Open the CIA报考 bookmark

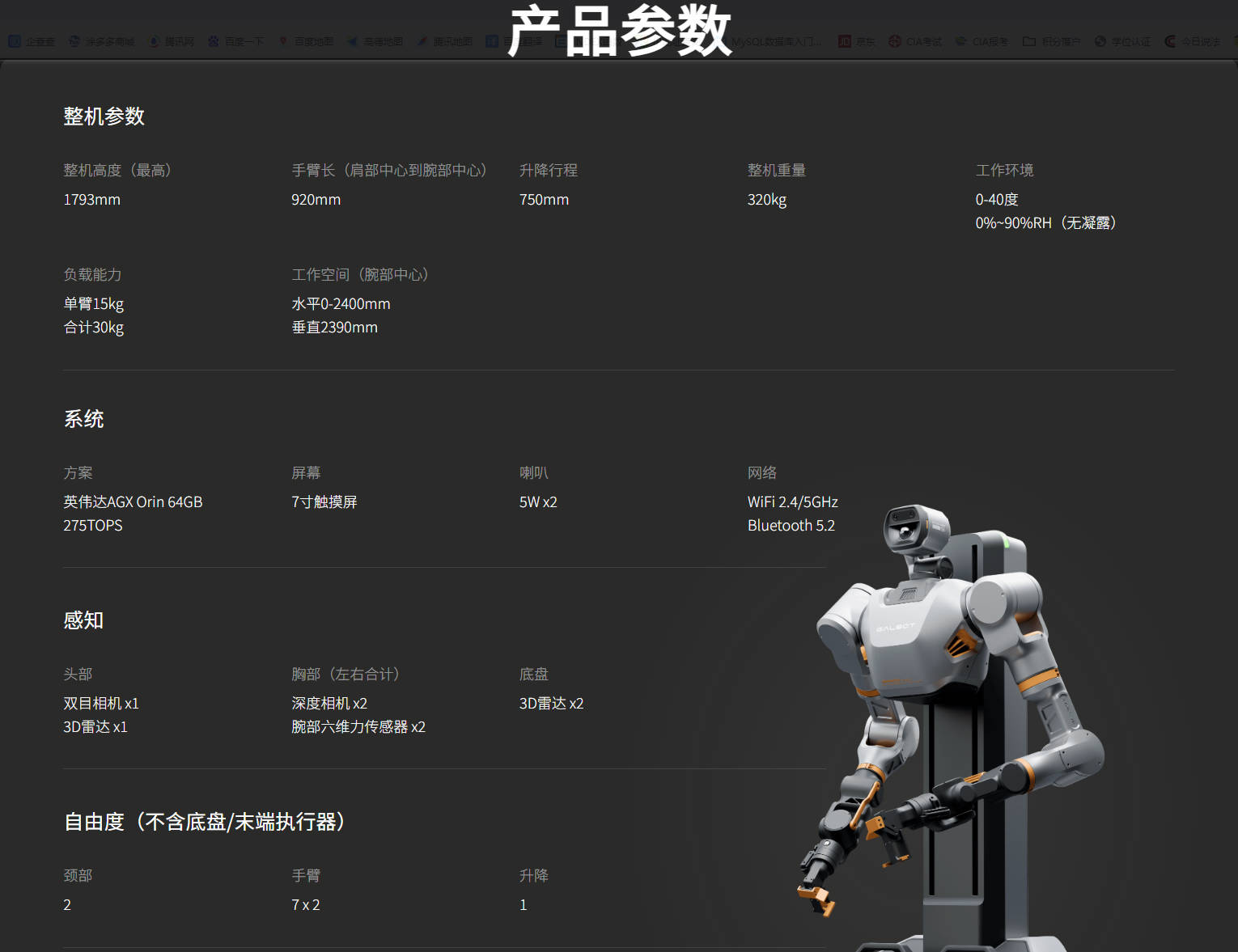(x=981, y=41)
